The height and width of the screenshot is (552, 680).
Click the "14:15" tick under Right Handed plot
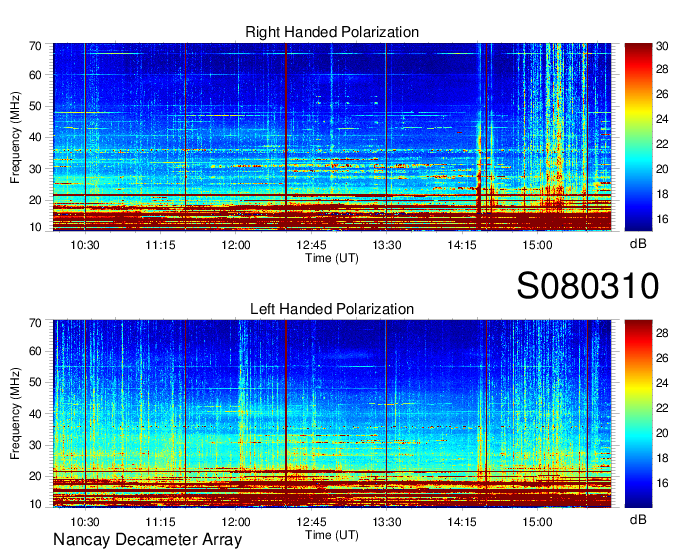coord(462,245)
